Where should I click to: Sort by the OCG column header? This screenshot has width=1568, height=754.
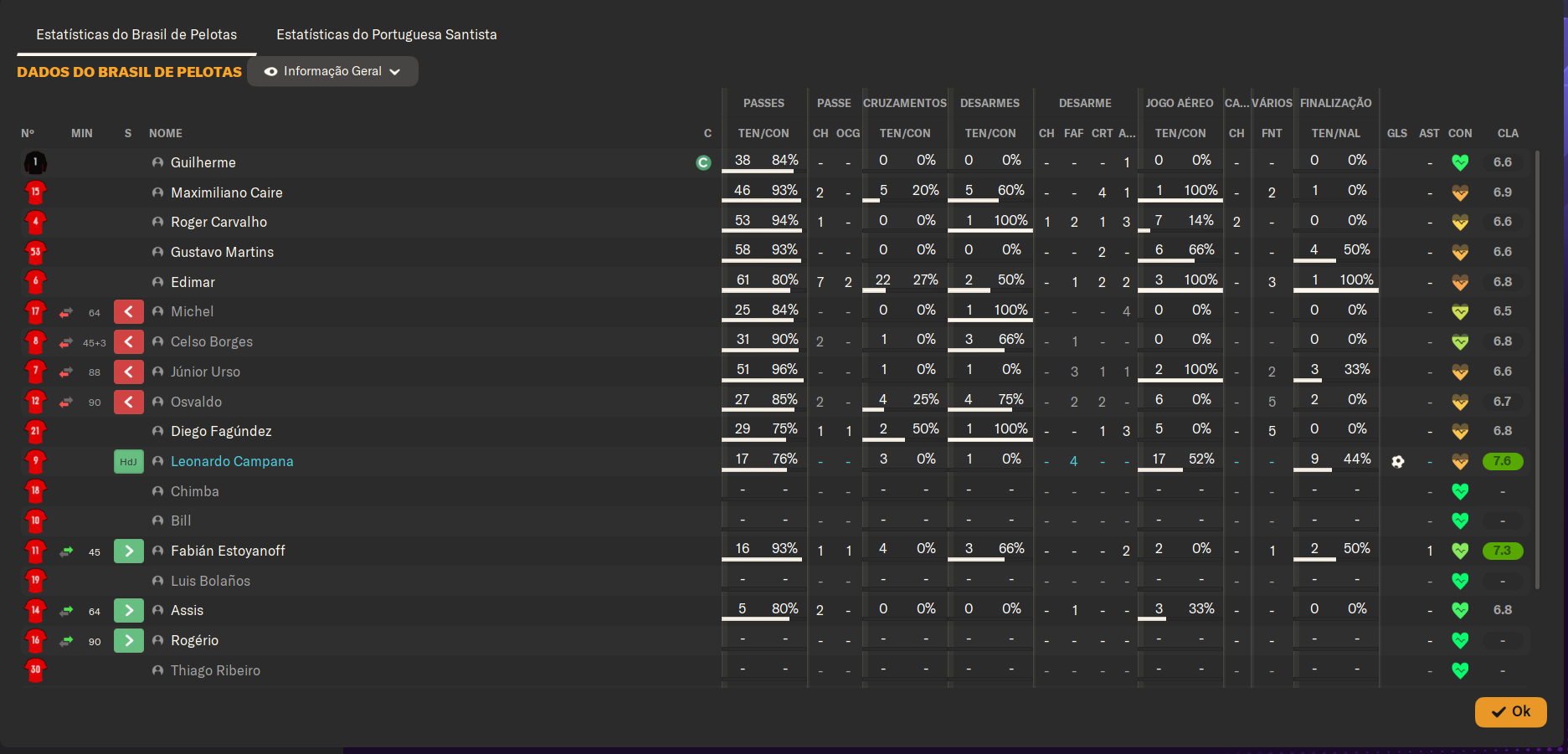point(848,133)
